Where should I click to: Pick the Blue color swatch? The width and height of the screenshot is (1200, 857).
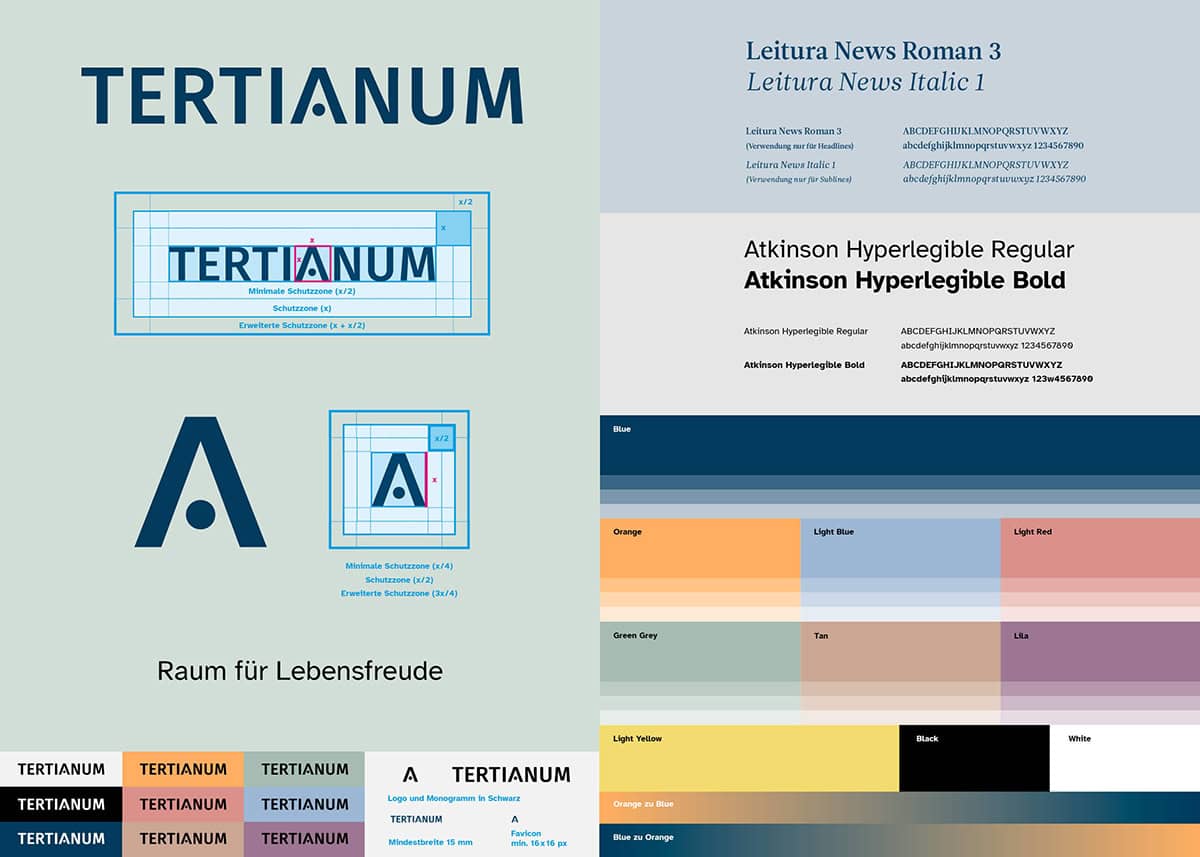pyautogui.click(x=900, y=445)
